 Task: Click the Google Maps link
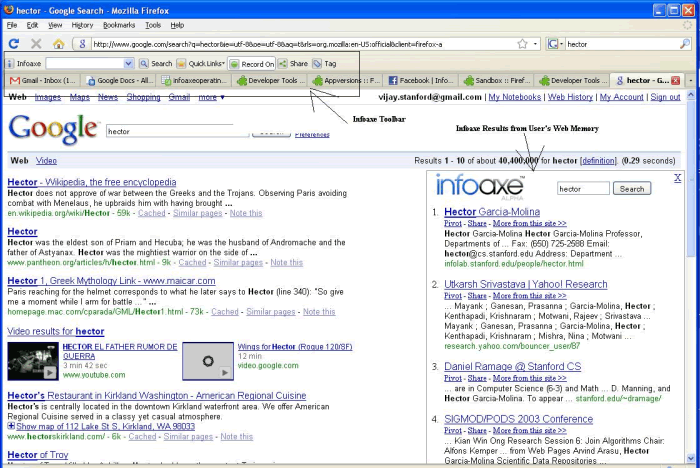point(79,97)
